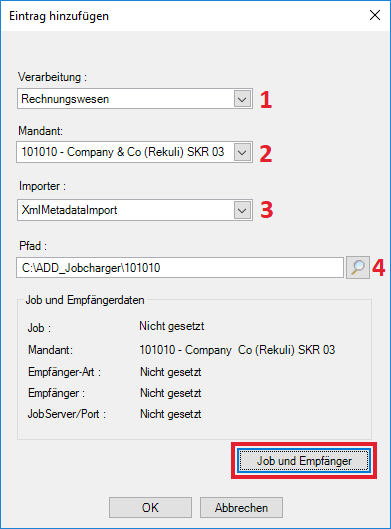
Task: Select the Job value 'Nicht gesetzt'
Action: 172,327
